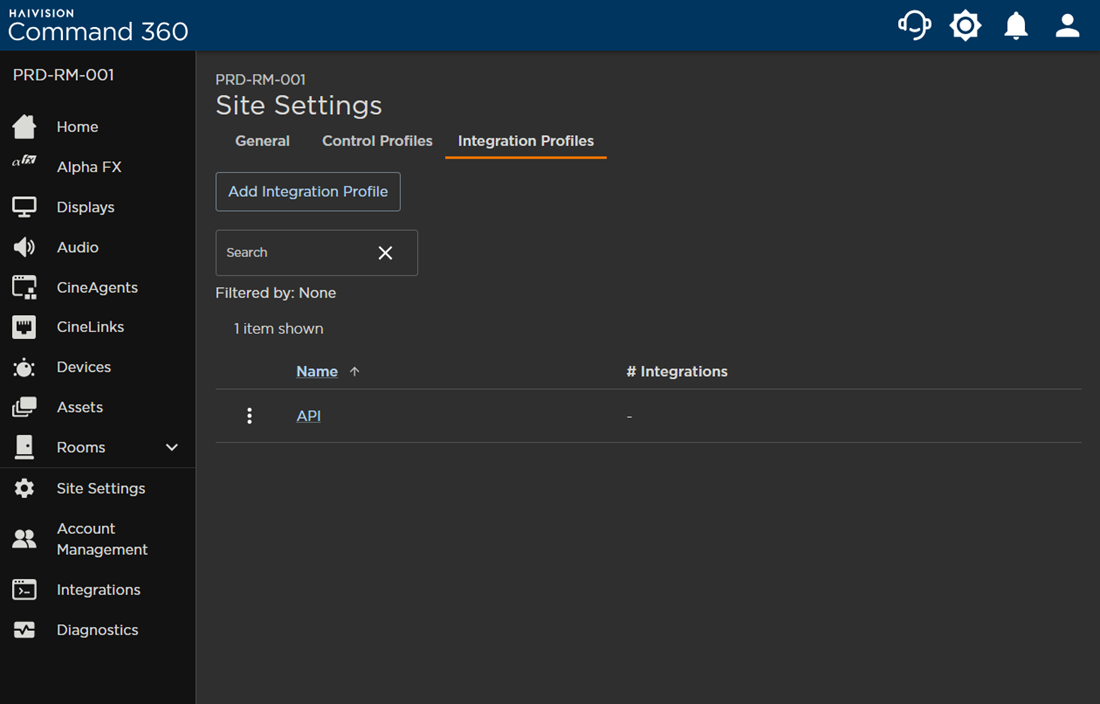Click the Rooms door icon

point(25,447)
